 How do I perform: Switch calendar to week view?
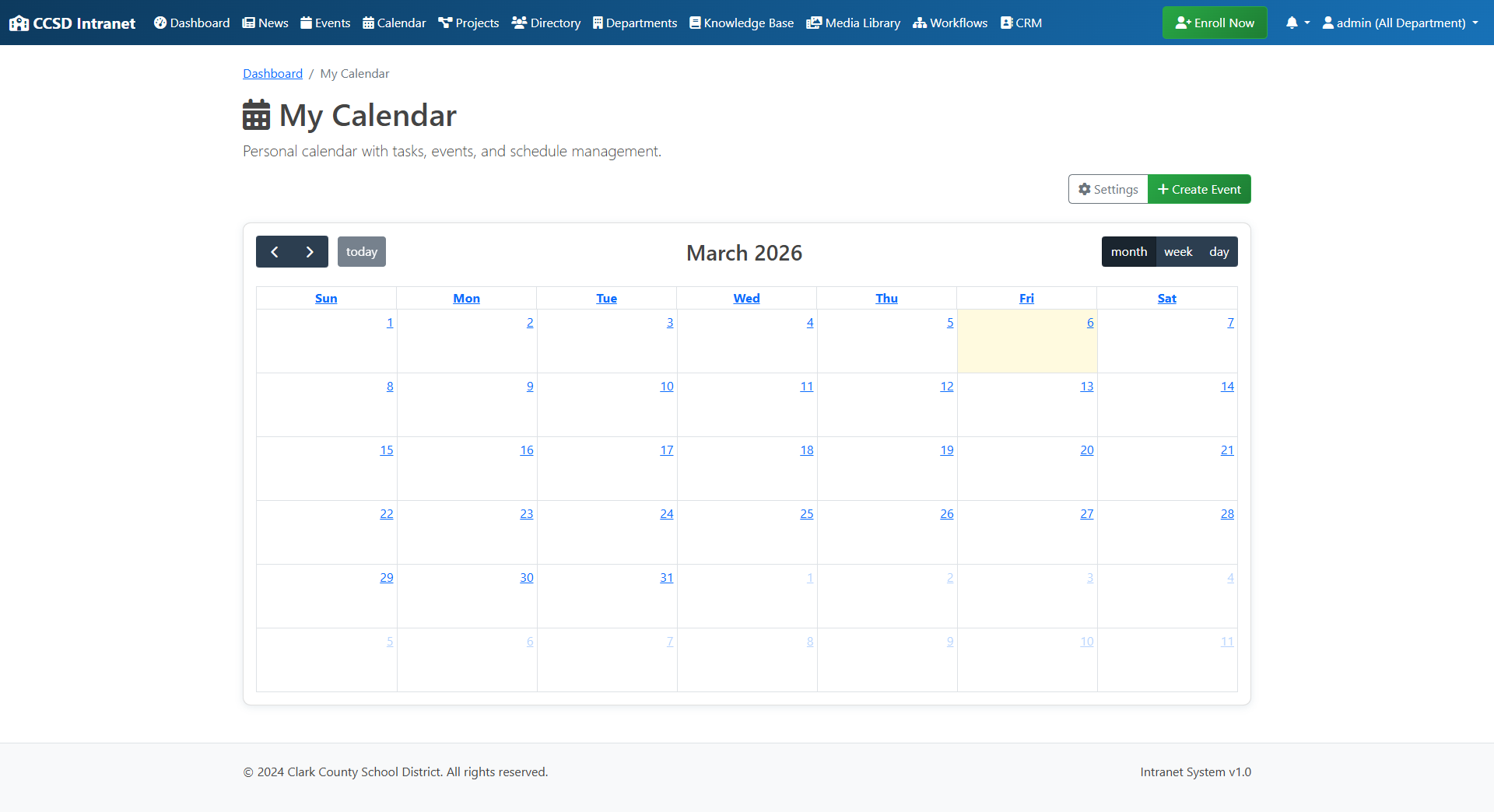coord(1178,252)
